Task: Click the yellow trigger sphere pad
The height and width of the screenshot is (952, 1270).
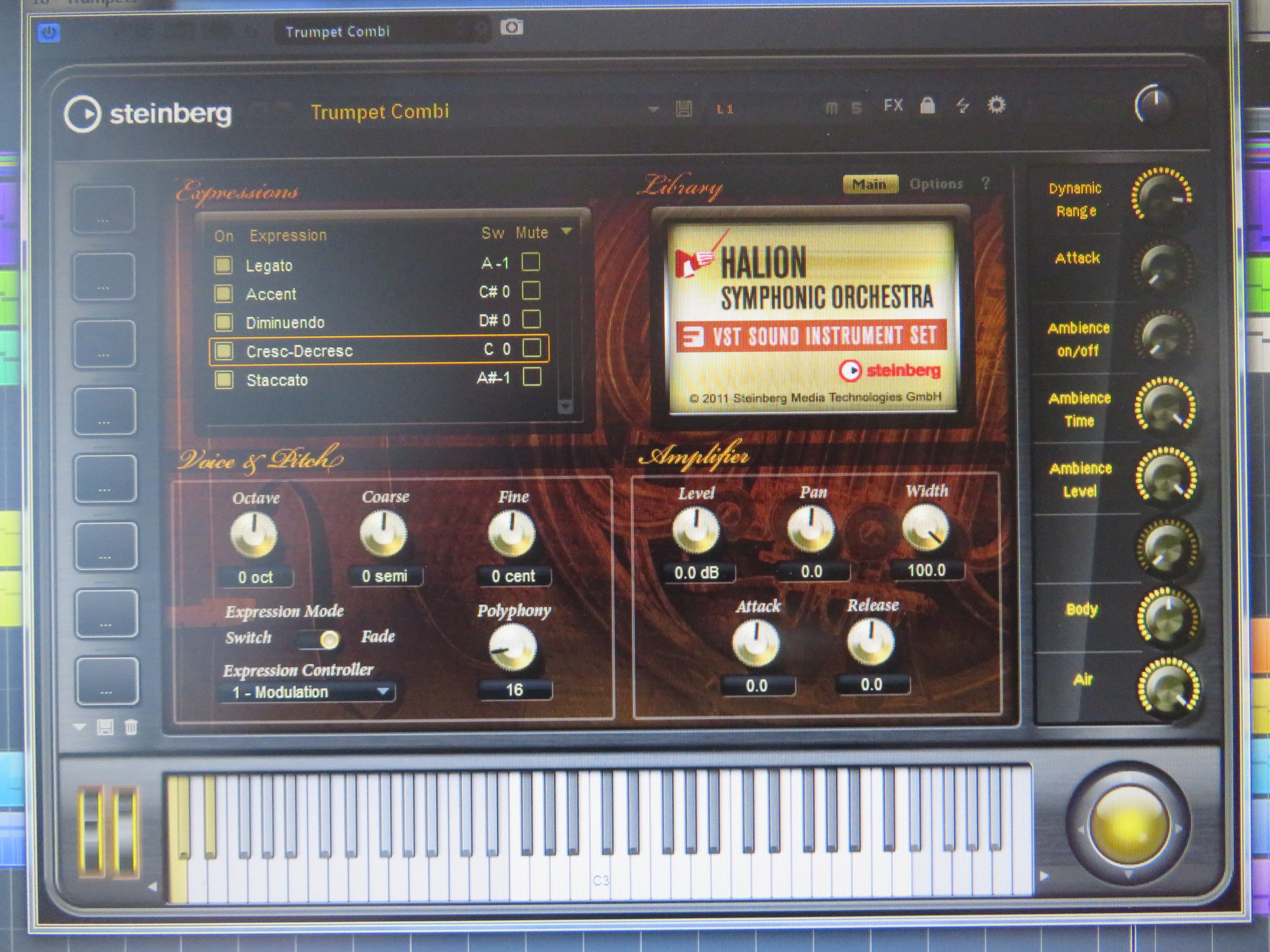Action: 1129,826
